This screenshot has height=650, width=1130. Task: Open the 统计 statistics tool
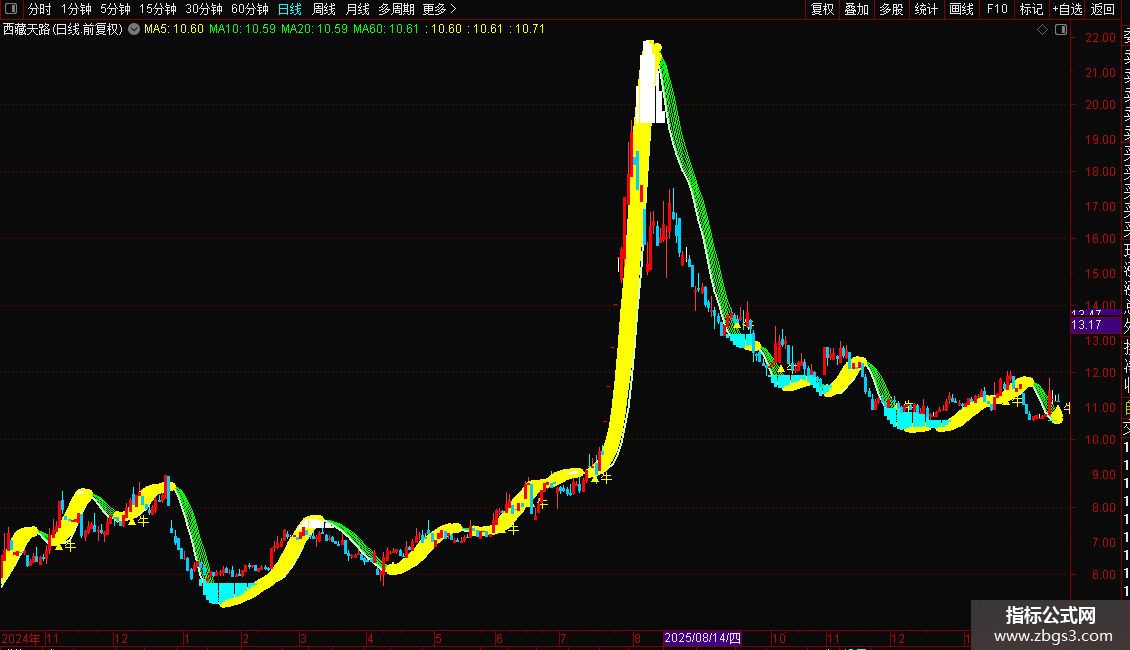pos(926,9)
